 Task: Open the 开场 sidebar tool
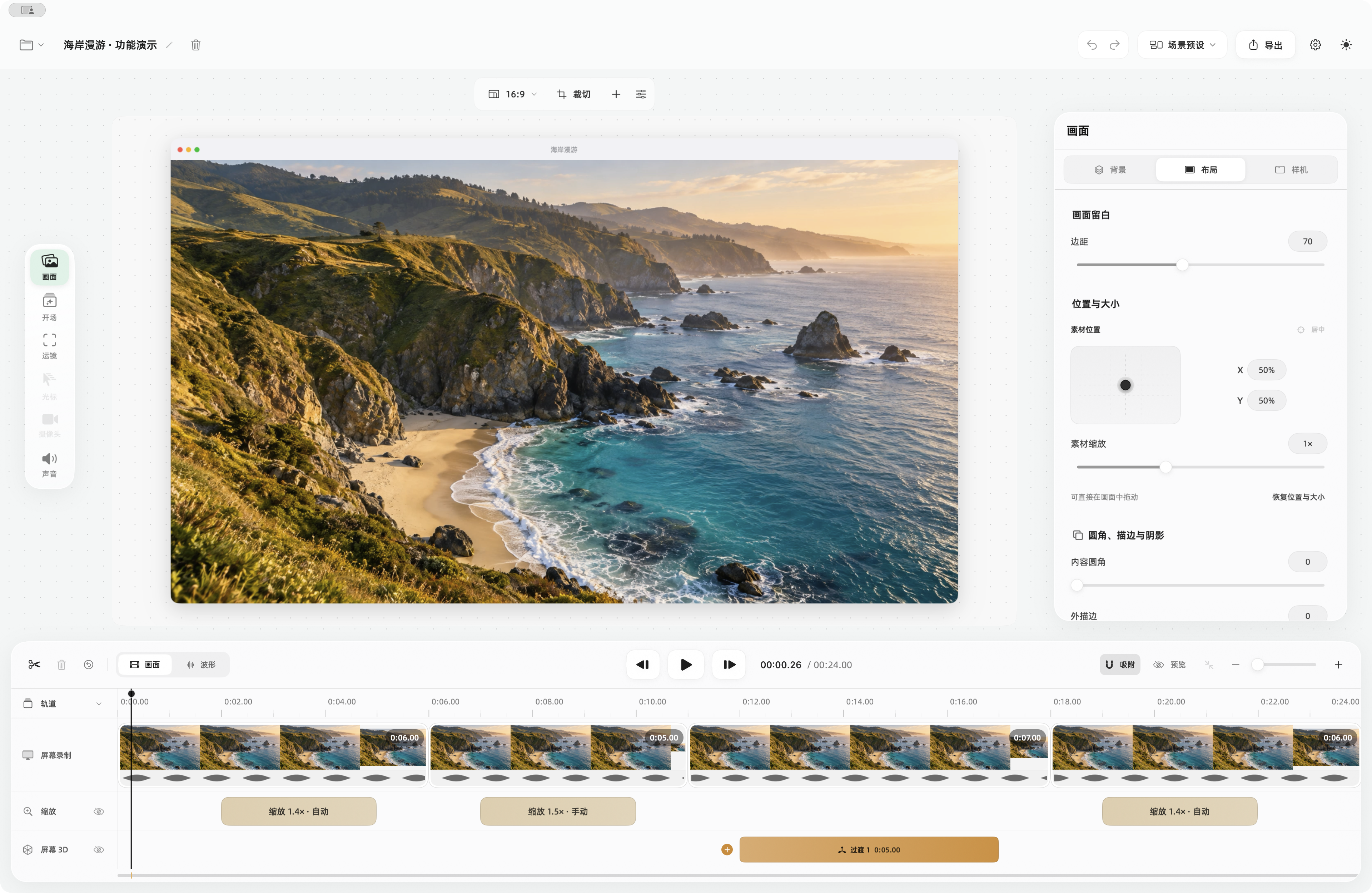(x=50, y=307)
